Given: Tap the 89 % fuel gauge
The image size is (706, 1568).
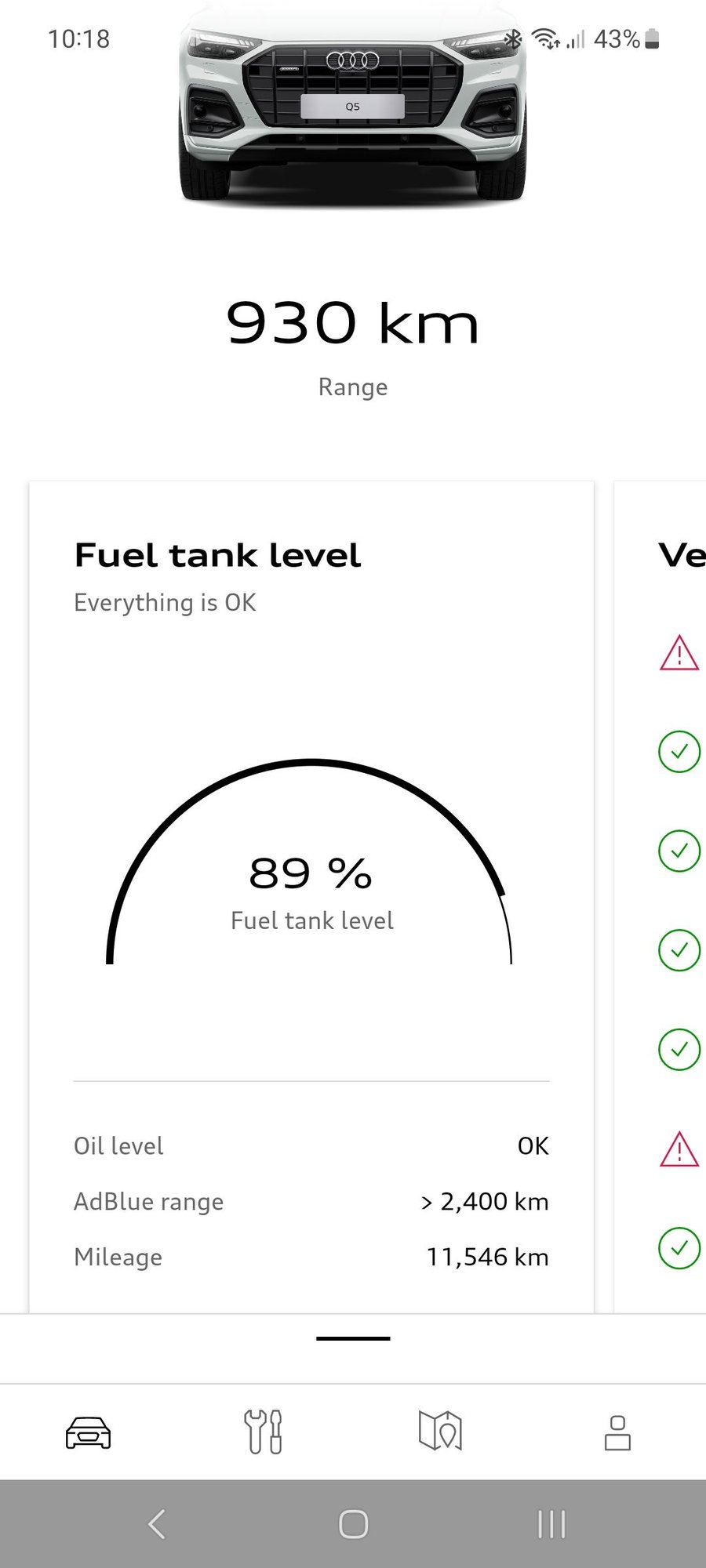Looking at the screenshot, I should tap(311, 874).
